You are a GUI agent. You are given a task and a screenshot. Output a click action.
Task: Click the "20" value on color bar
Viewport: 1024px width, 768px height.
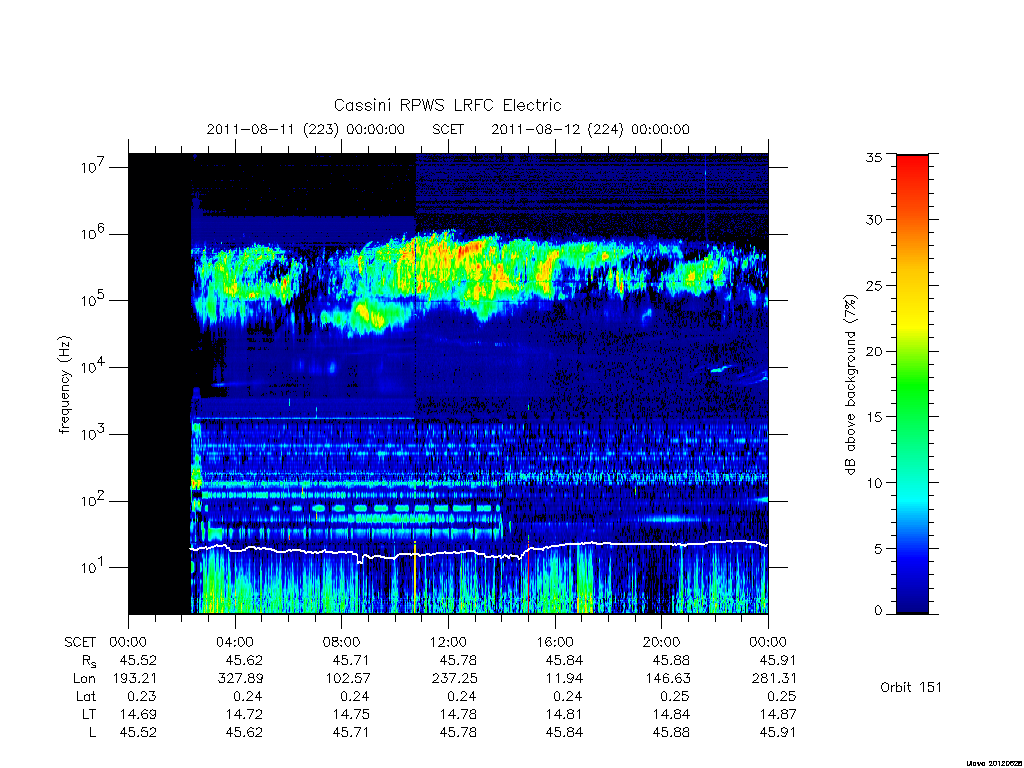pyautogui.click(x=873, y=351)
